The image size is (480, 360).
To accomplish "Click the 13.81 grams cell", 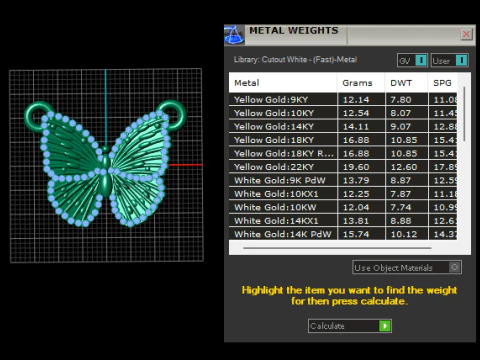I will [x=361, y=221].
